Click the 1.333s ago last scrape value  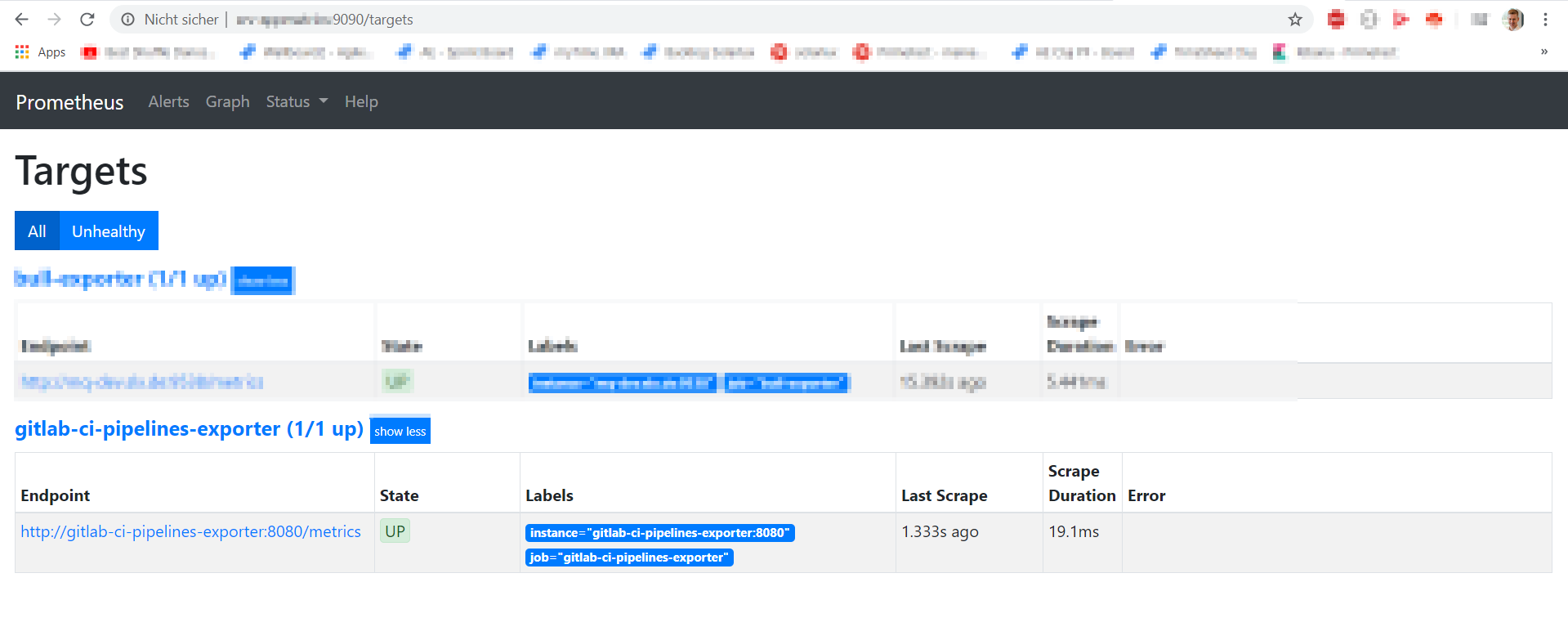940,531
